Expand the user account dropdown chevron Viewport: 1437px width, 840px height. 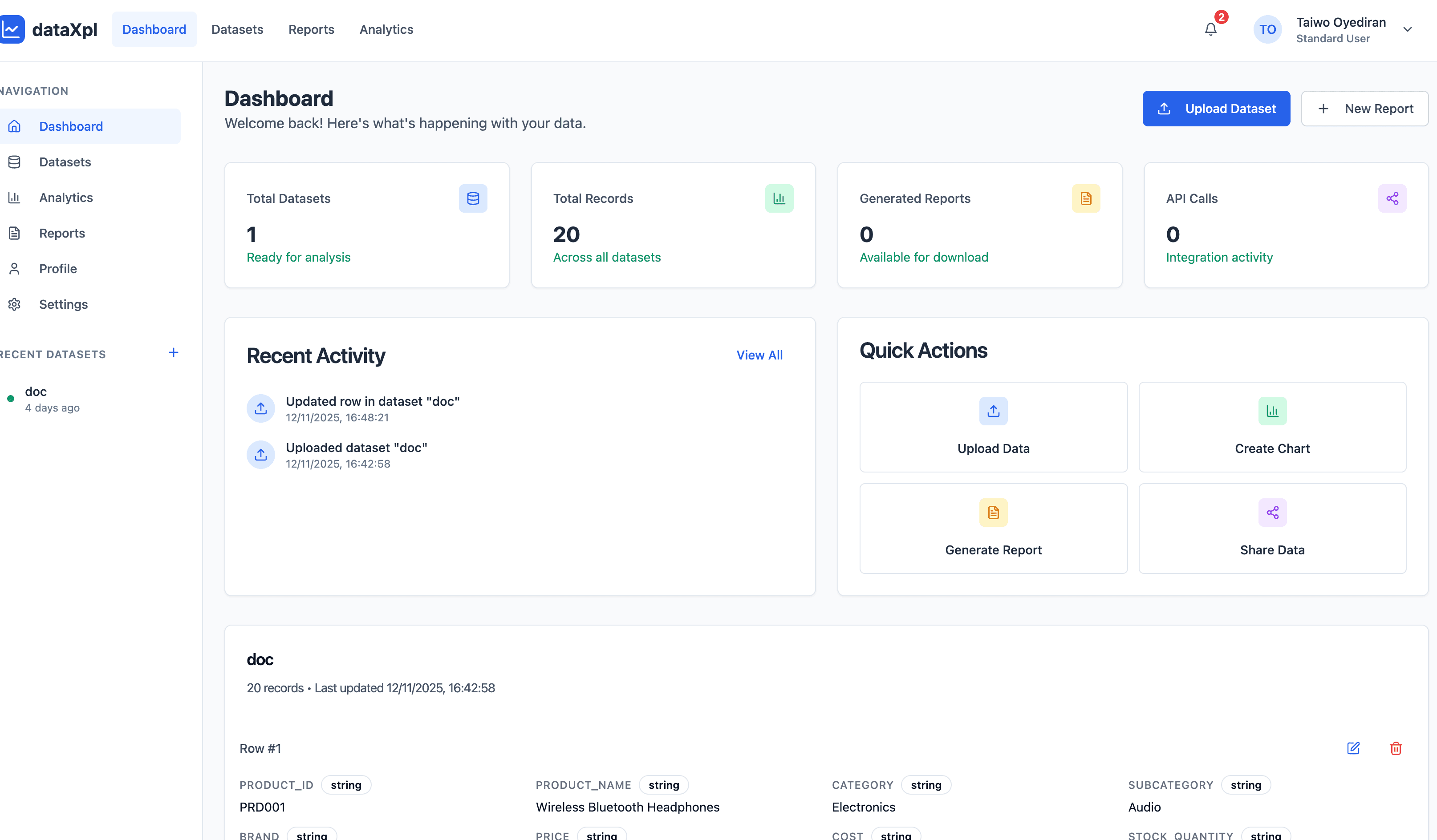[1407, 29]
